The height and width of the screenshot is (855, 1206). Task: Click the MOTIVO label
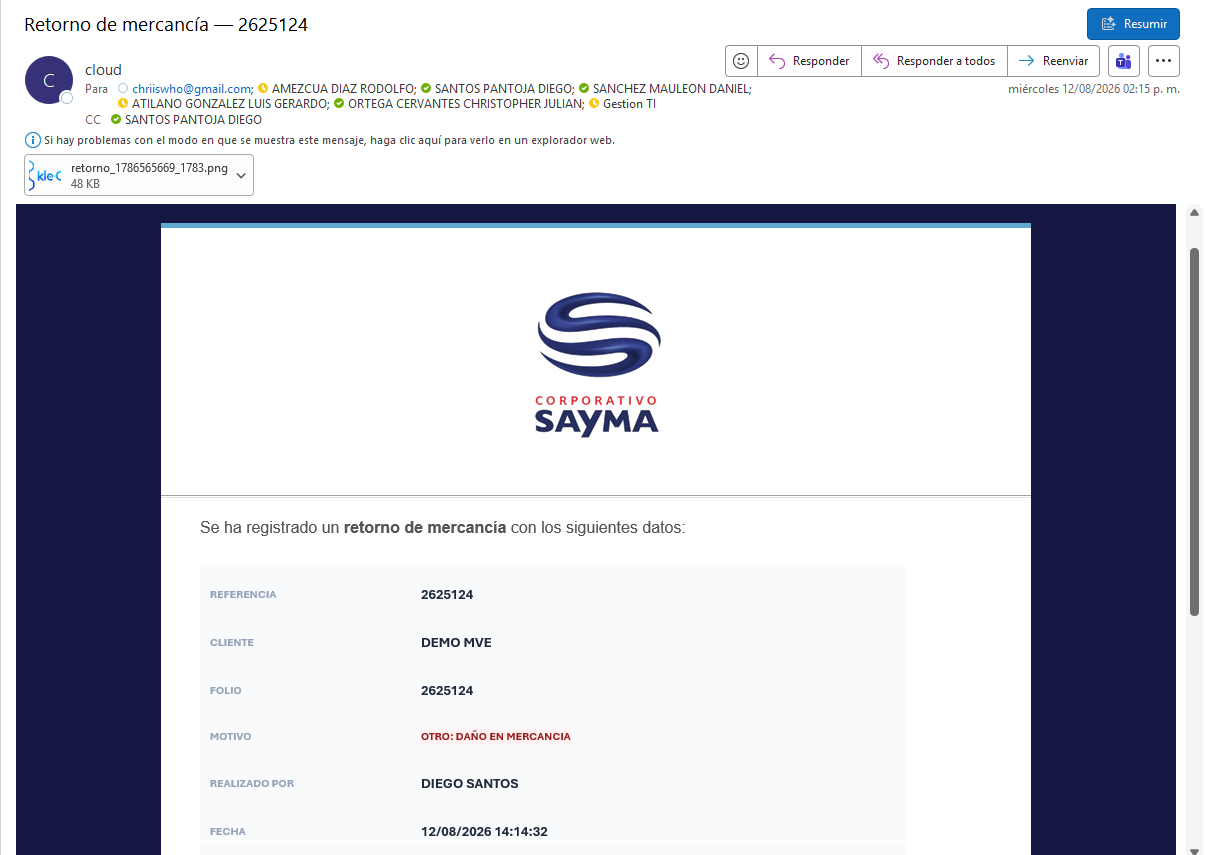point(231,737)
